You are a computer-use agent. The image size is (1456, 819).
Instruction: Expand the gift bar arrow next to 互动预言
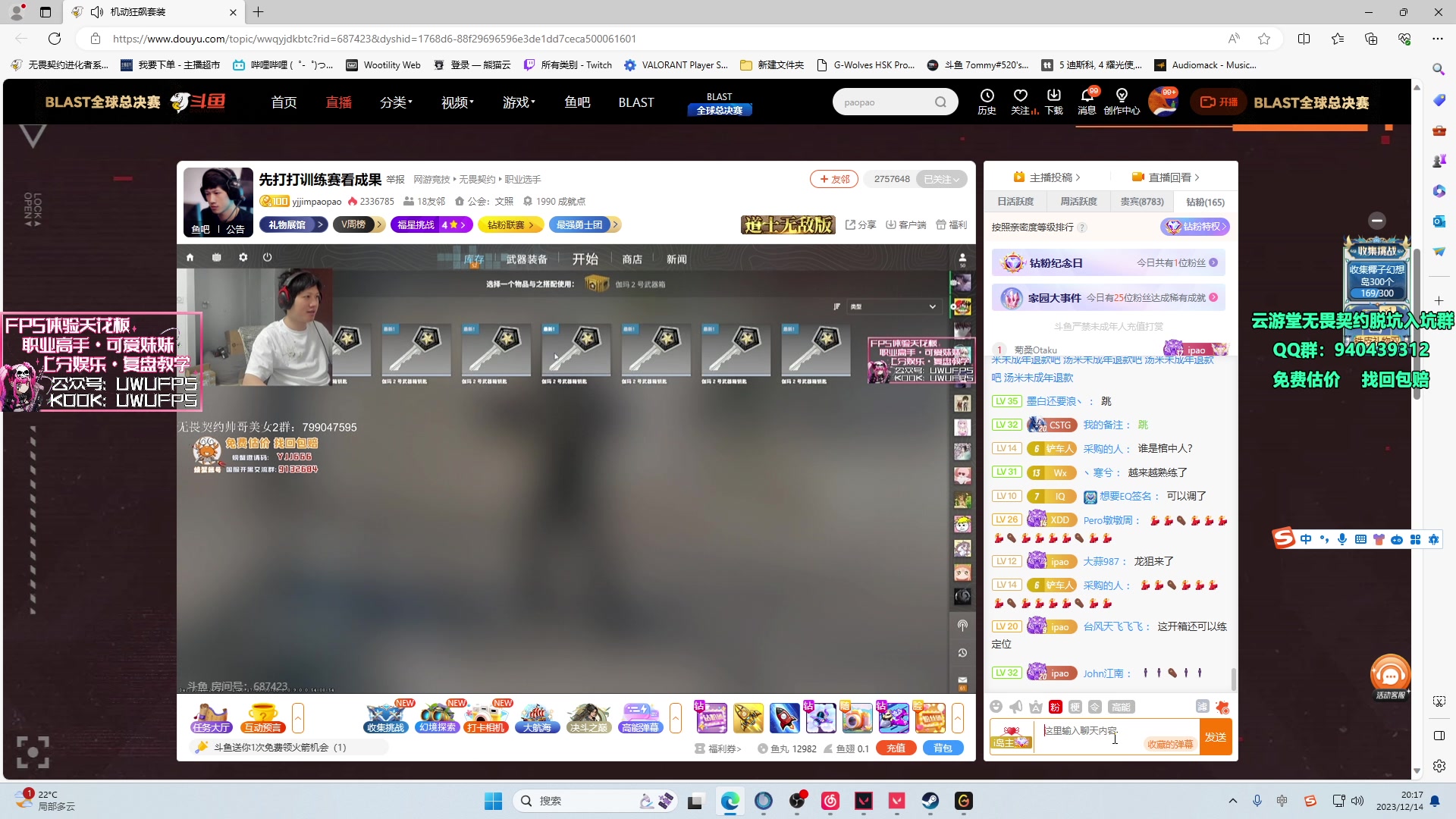299,719
